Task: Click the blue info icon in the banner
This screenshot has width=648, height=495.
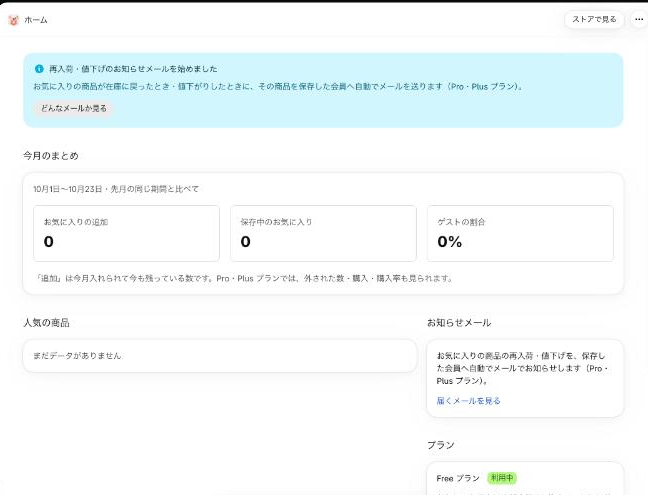Action: pos(39,69)
